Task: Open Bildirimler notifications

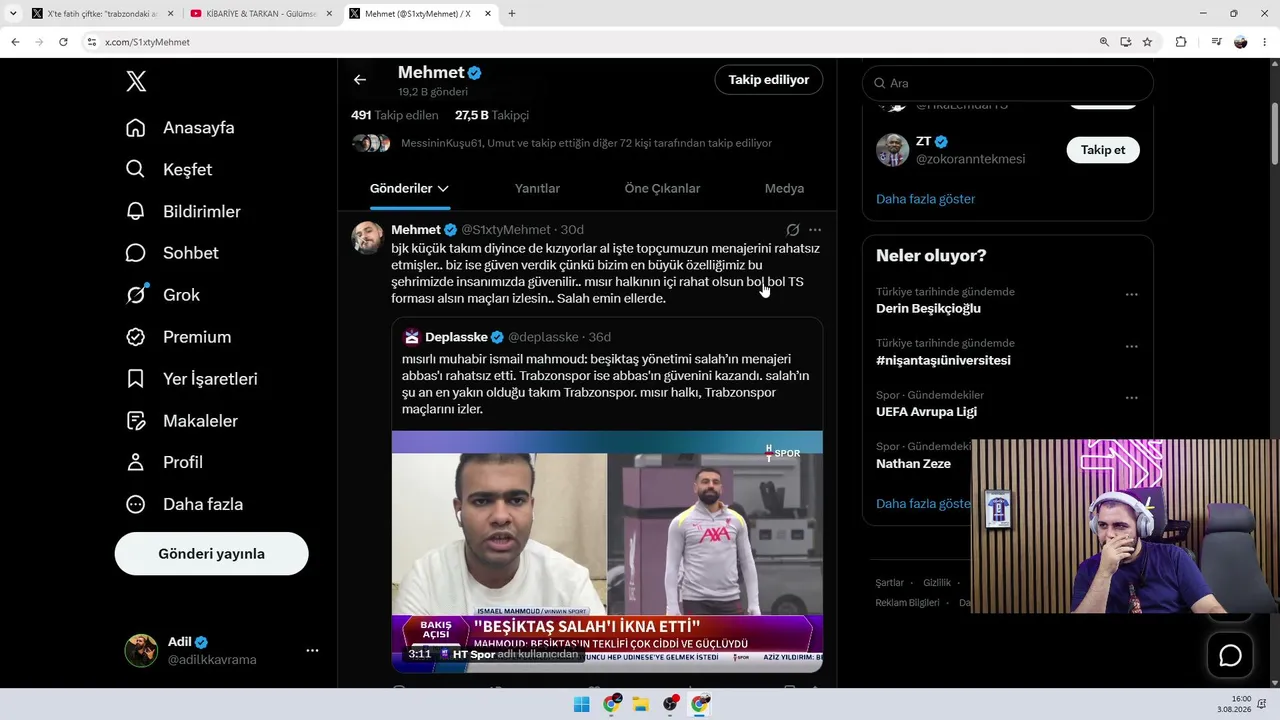Action: (183, 212)
